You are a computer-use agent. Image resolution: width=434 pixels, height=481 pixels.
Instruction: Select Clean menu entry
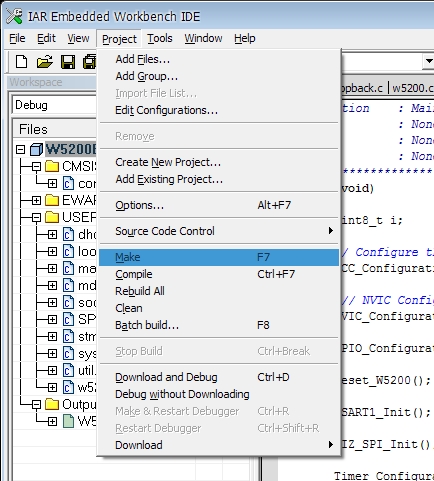coord(219,308)
